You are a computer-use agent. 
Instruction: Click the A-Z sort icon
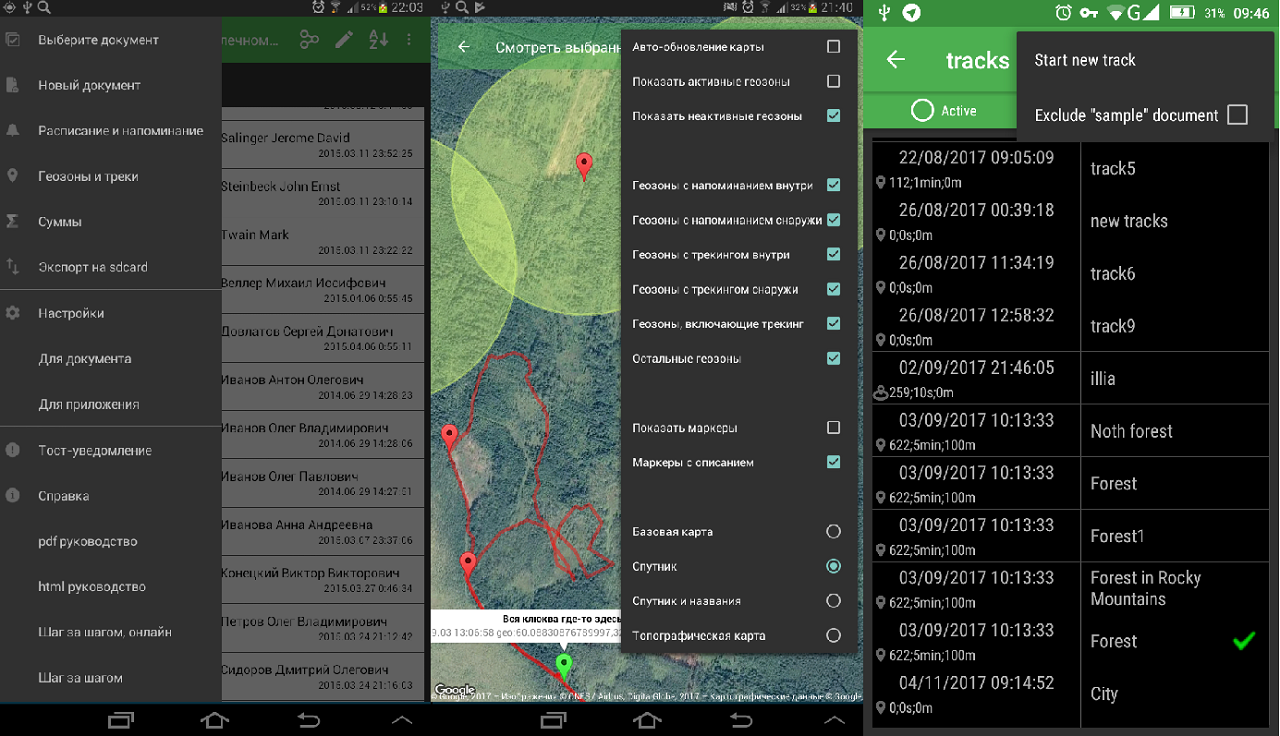coord(378,40)
